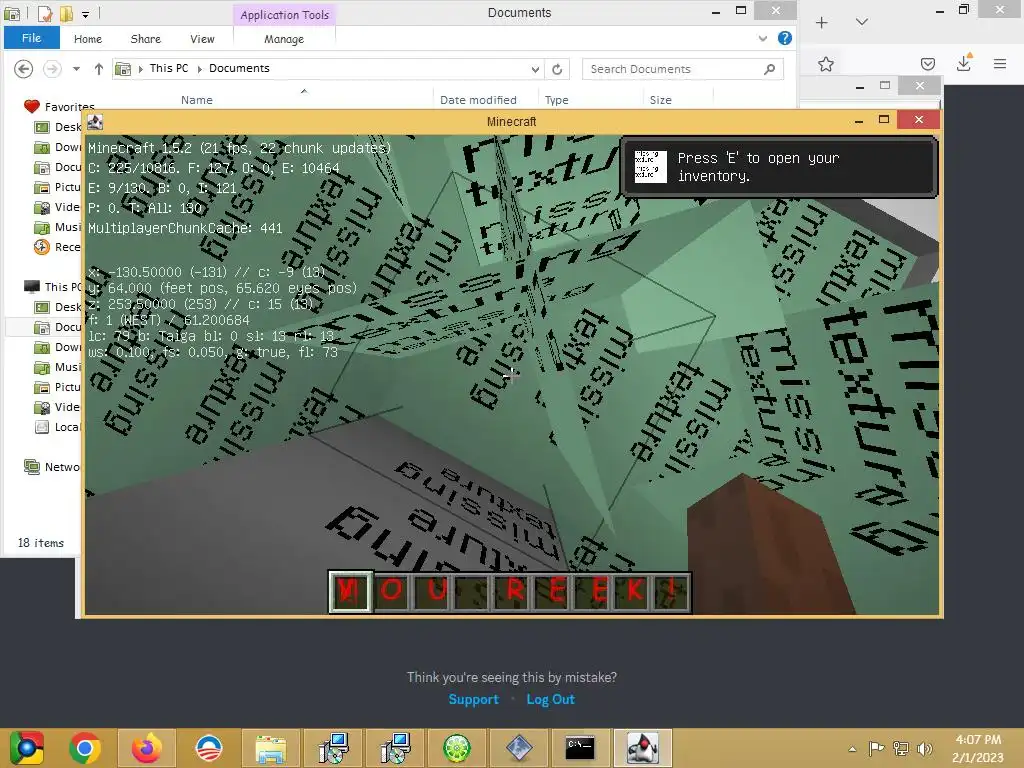Bookmark page with star icon
The height and width of the screenshot is (768, 1024).
coord(825,64)
